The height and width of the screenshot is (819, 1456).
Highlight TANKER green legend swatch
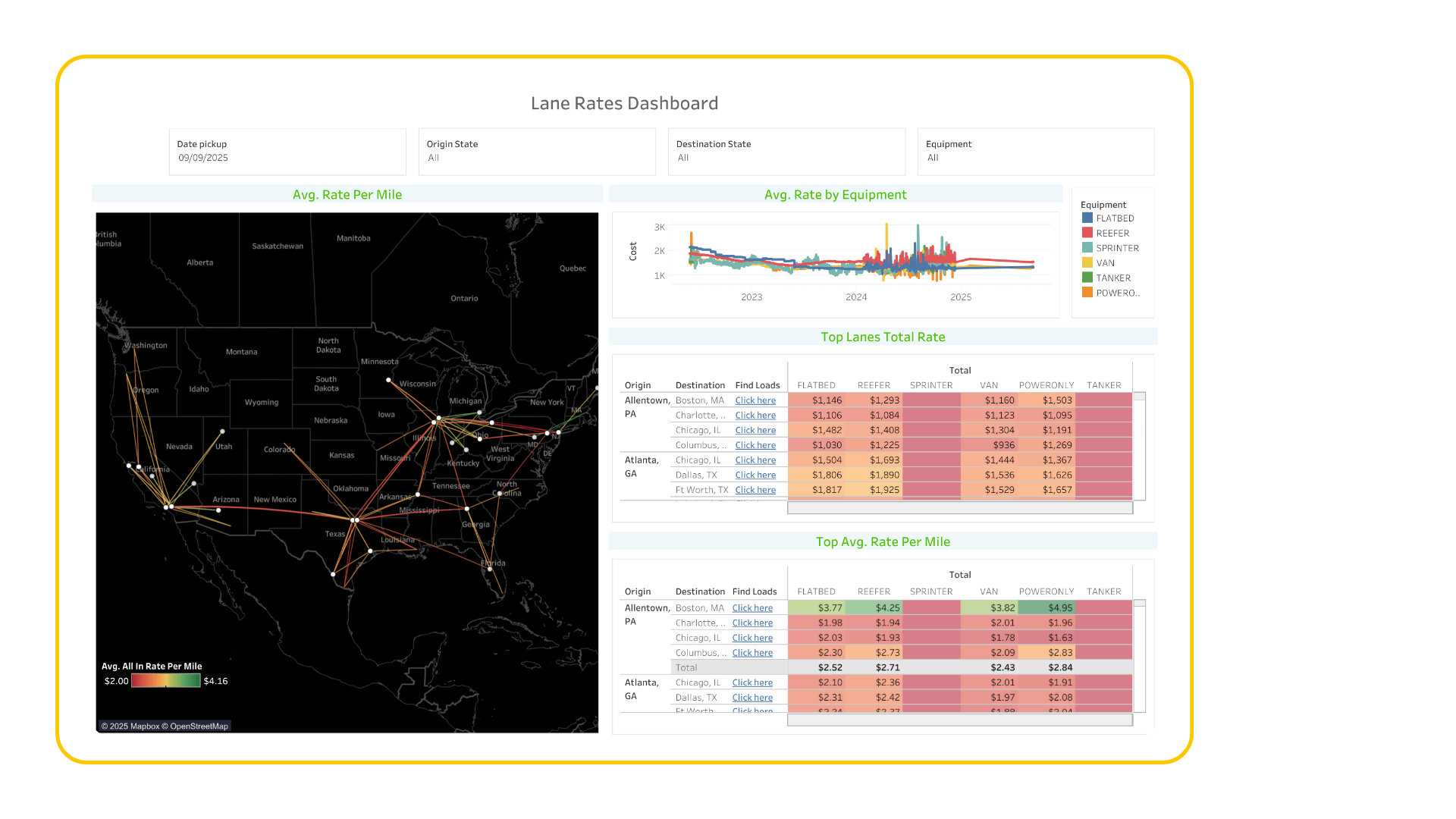tap(1087, 278)
